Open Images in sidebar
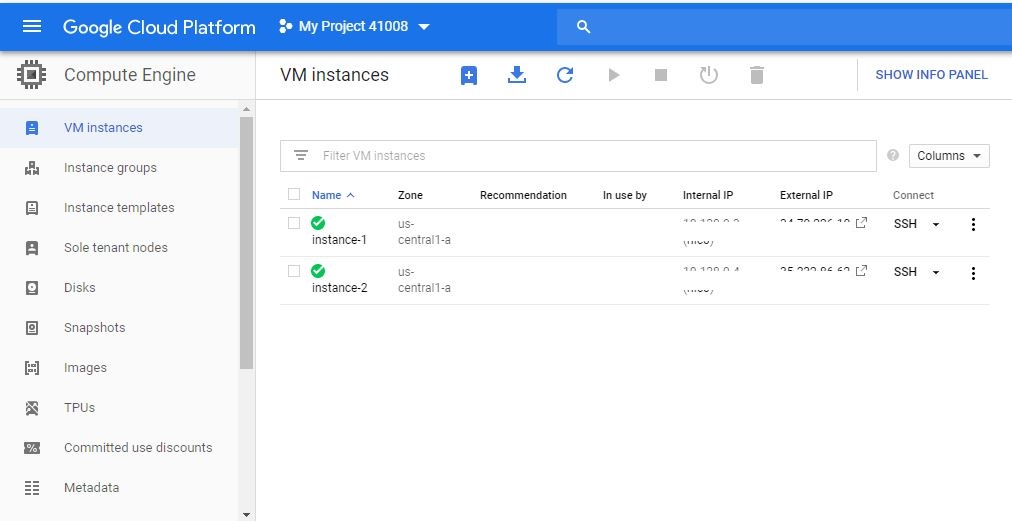 [x=85, y=368]
